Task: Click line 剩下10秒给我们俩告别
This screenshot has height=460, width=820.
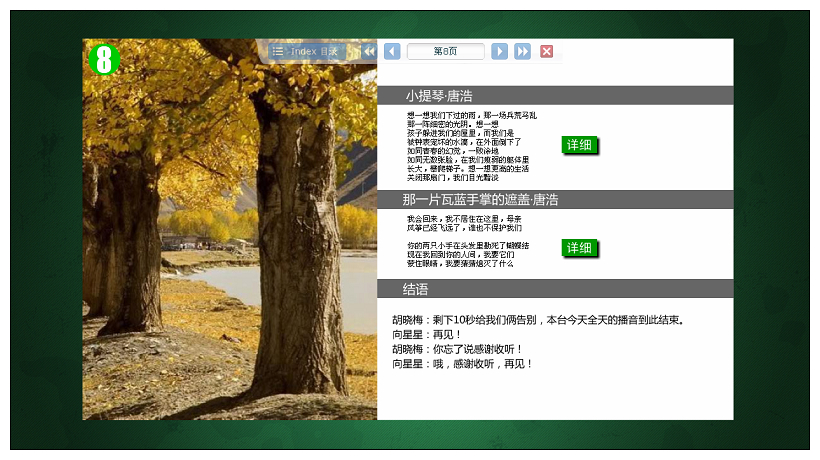Action: click(x=538, y=320)
